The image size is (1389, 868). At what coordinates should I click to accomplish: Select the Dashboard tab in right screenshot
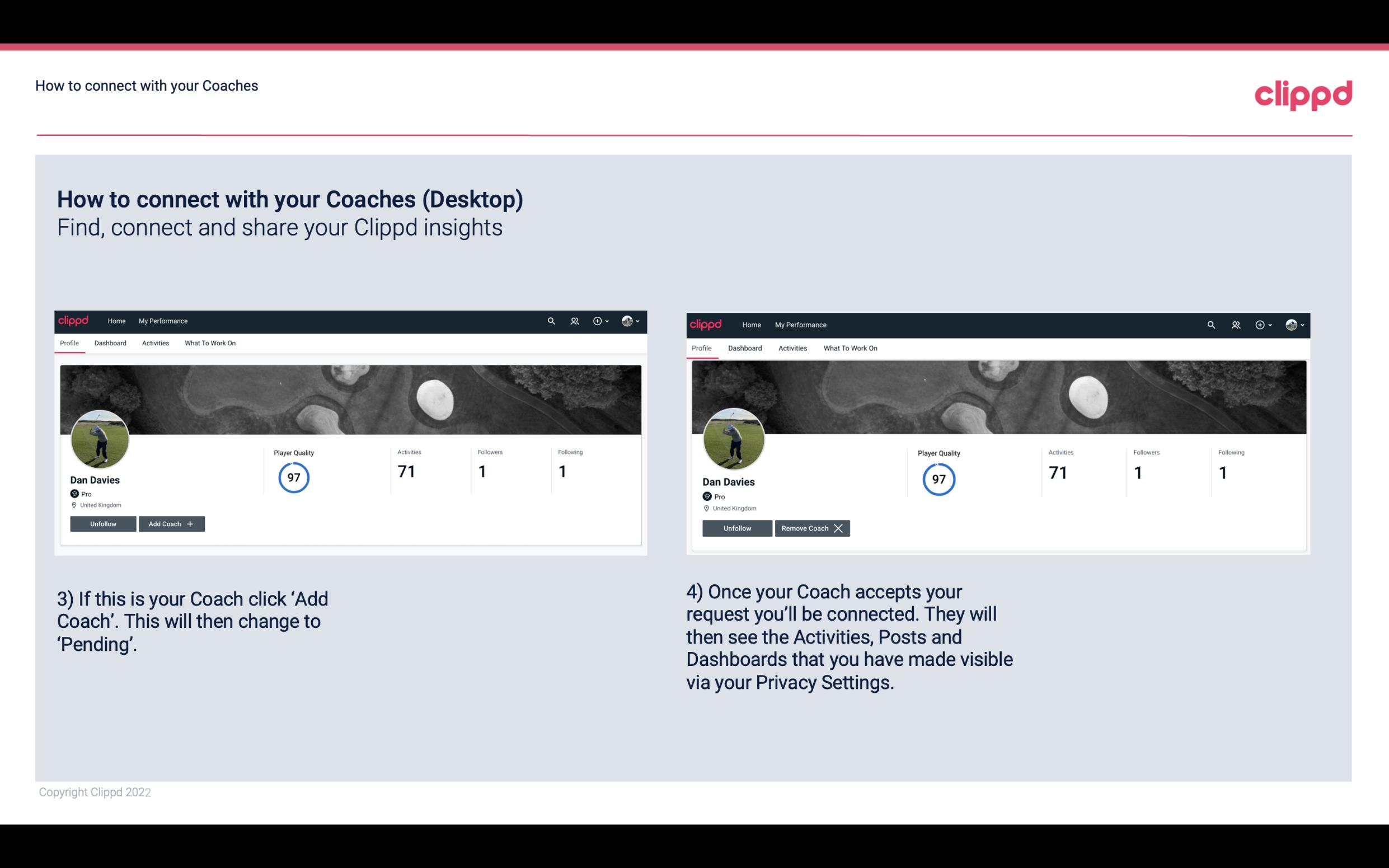click(744, 347)
